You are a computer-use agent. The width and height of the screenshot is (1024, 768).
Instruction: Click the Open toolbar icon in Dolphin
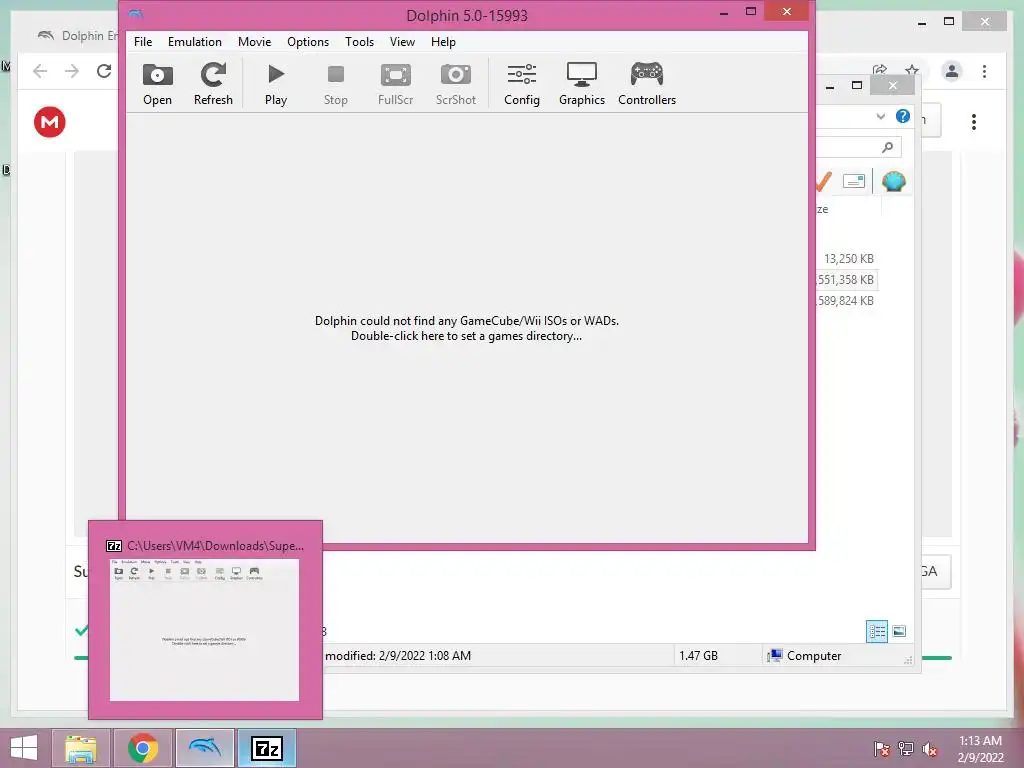157,84
